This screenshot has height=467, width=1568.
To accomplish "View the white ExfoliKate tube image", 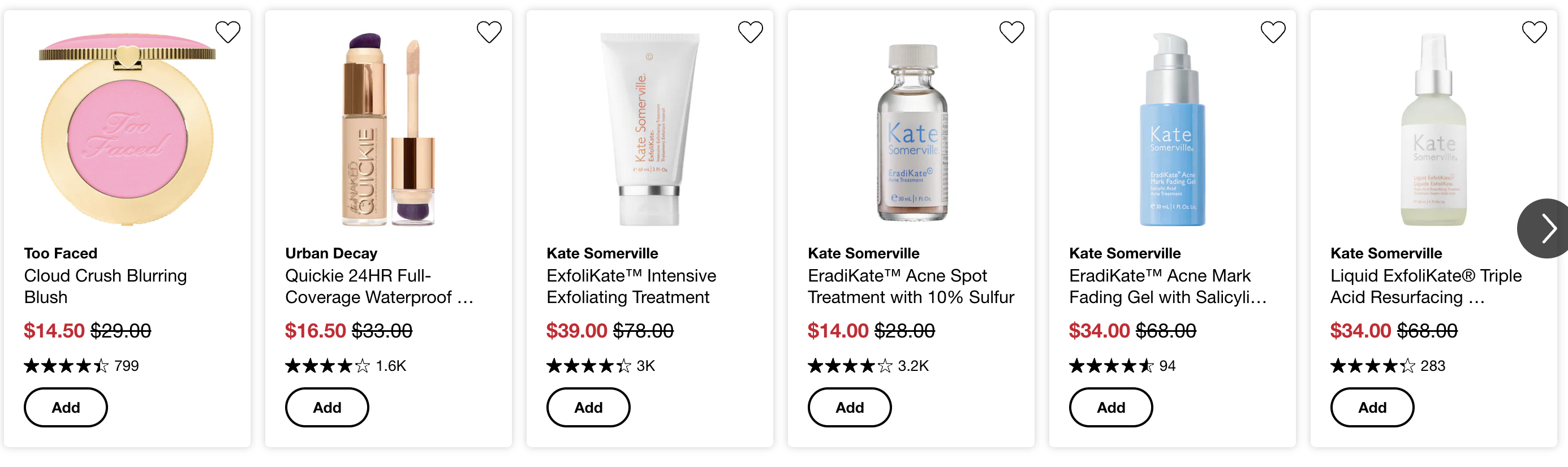I will [x=649, y=129].
